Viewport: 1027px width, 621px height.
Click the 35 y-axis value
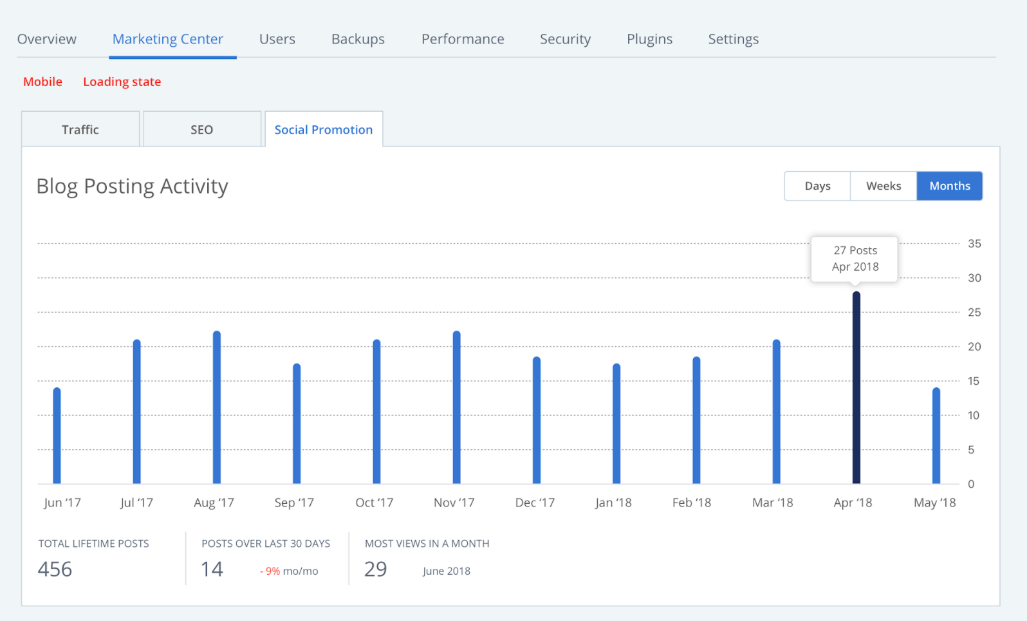tap(975, 244)
